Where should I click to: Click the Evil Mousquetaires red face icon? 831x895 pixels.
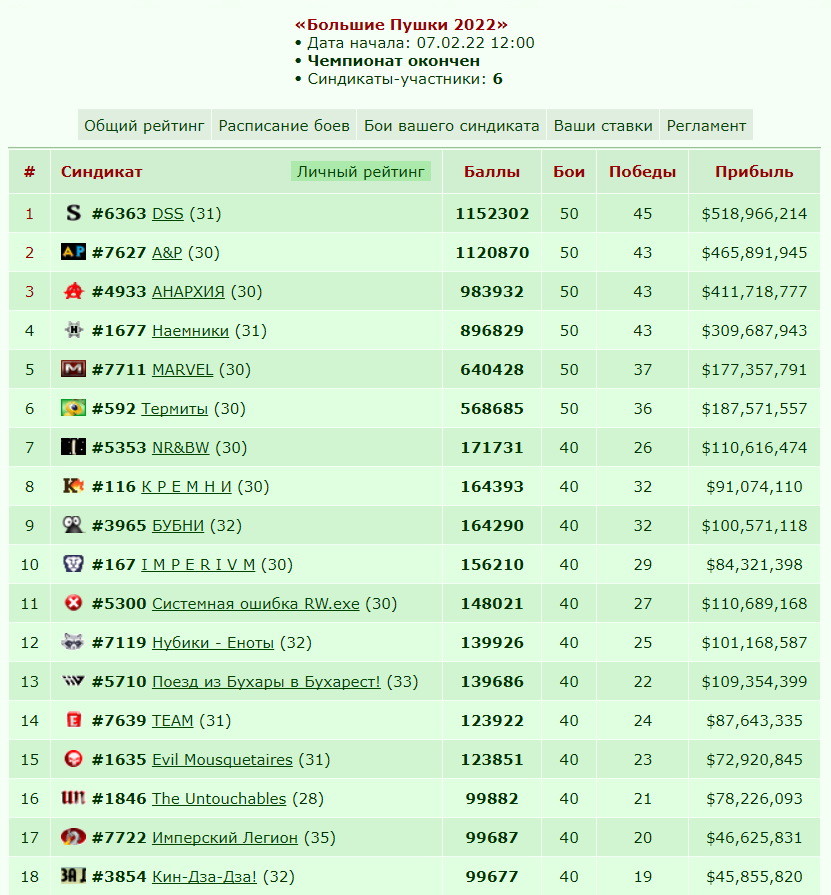pyautogui.click(x=73, y=759)
